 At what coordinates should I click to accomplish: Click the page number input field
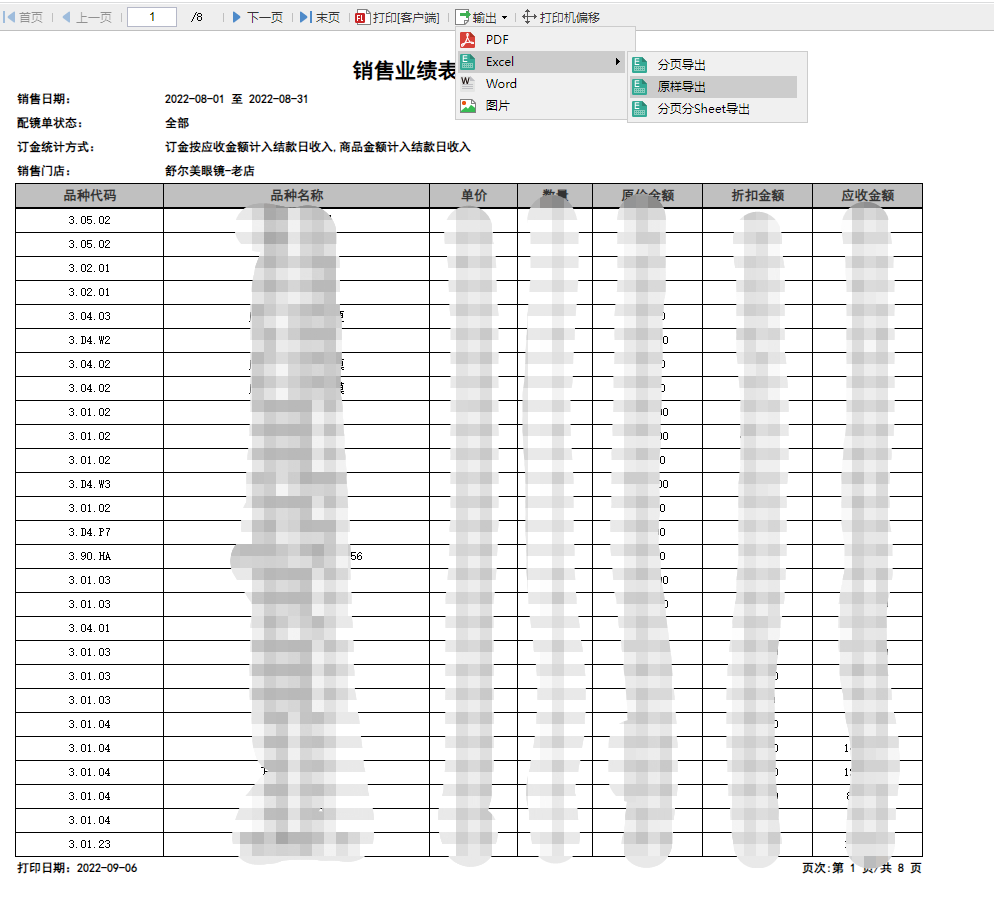click(152, 17)
